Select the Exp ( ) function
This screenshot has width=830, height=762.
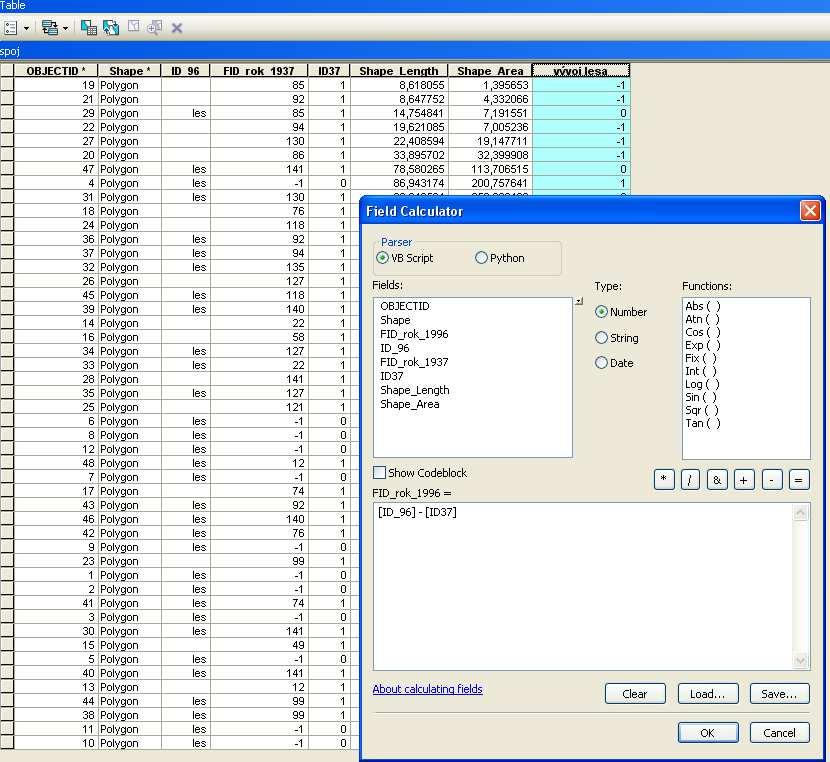pos(702,345)
